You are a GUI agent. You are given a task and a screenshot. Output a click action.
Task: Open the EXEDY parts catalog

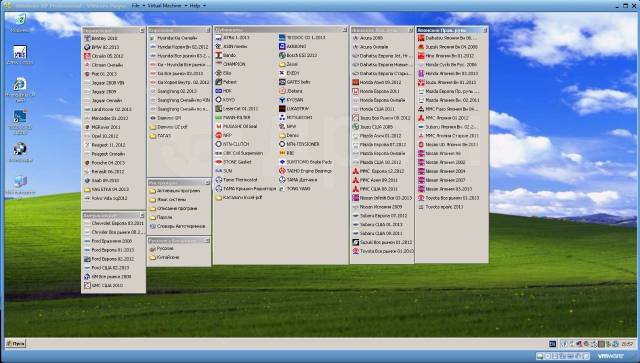click(x=289, y=73)
